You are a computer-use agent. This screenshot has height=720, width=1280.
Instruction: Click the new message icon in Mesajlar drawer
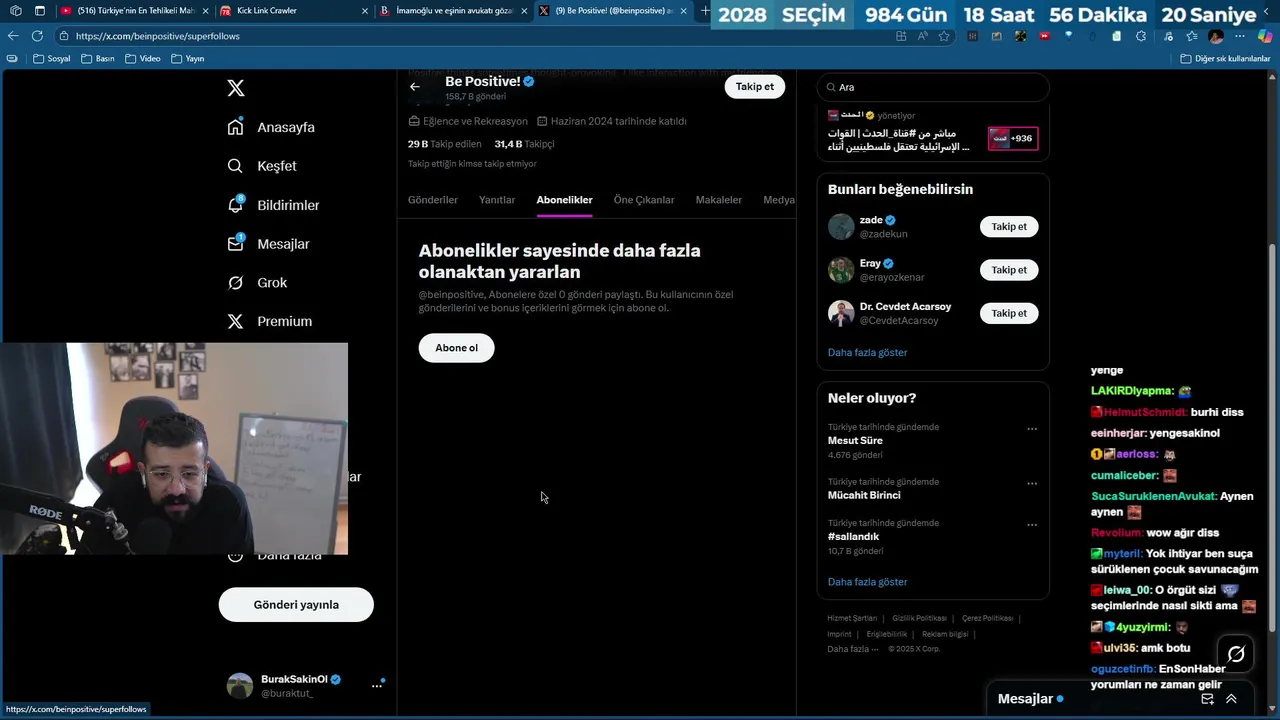(x=1208, y=699)
